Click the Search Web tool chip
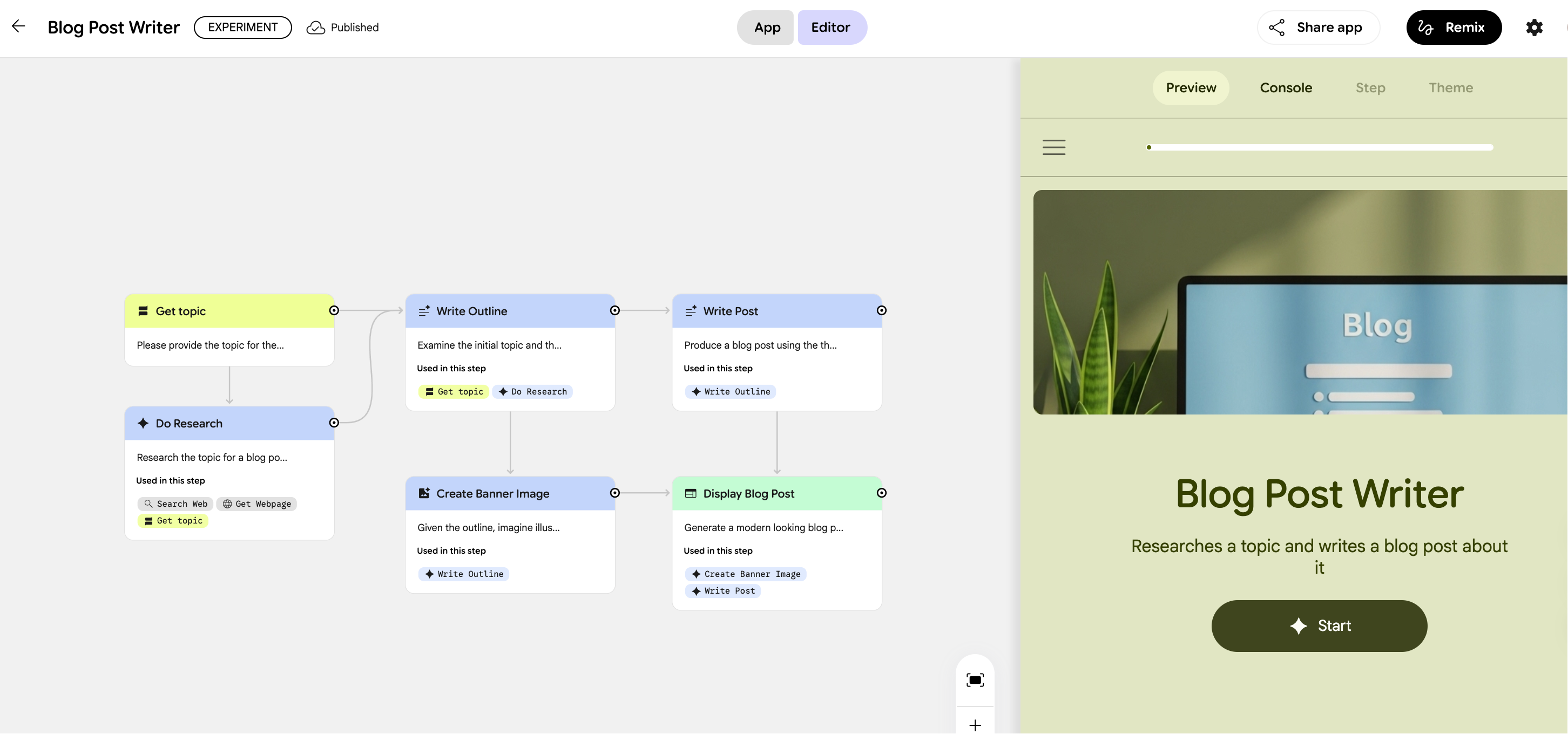The height and width of the screenshot is (734, 1568). pos(175,504)
